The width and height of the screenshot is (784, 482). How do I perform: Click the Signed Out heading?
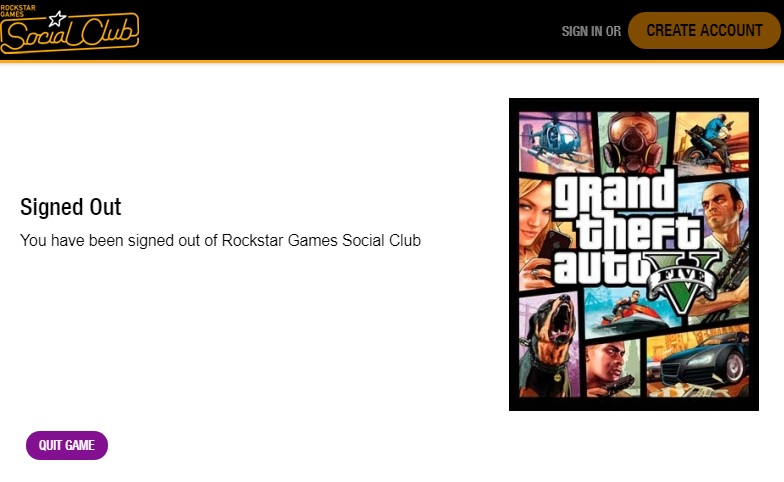tap(70, 206)
